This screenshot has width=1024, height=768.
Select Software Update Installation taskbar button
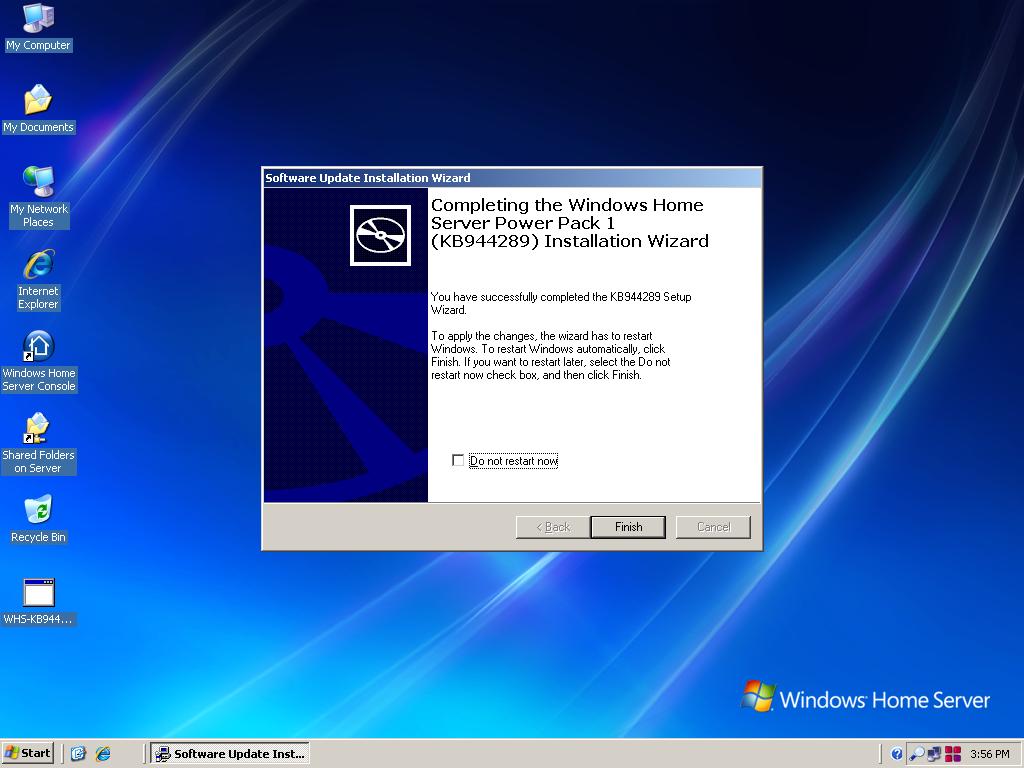(x=229, y=753)
